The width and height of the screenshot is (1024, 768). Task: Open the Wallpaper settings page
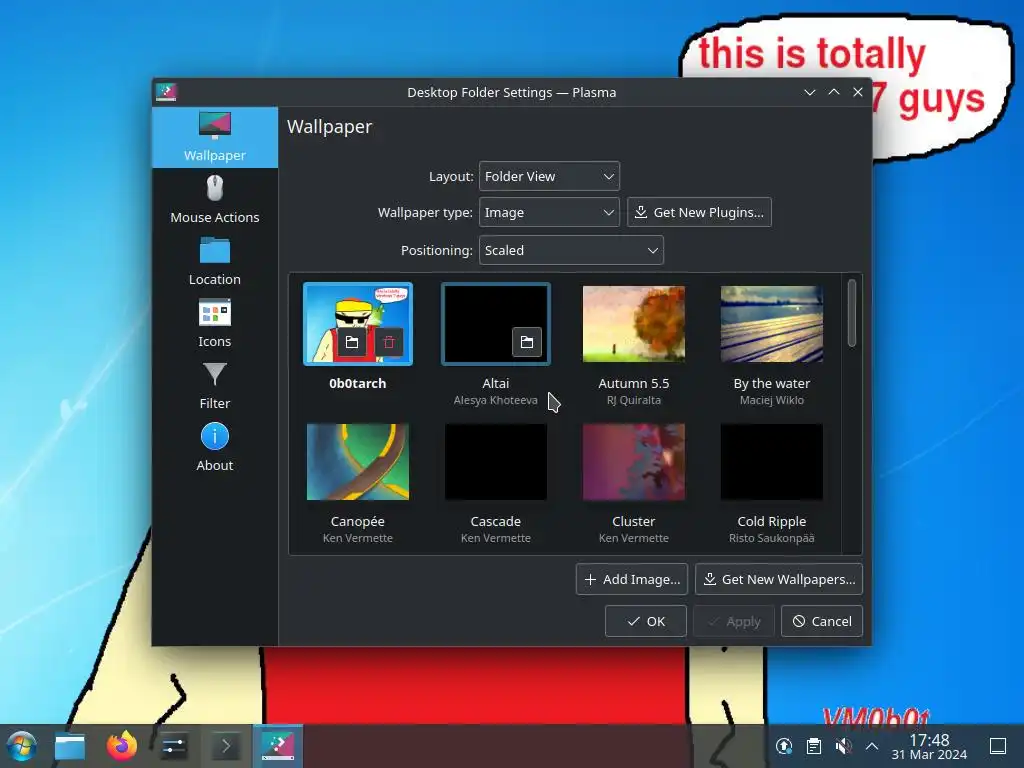point(215,137)
